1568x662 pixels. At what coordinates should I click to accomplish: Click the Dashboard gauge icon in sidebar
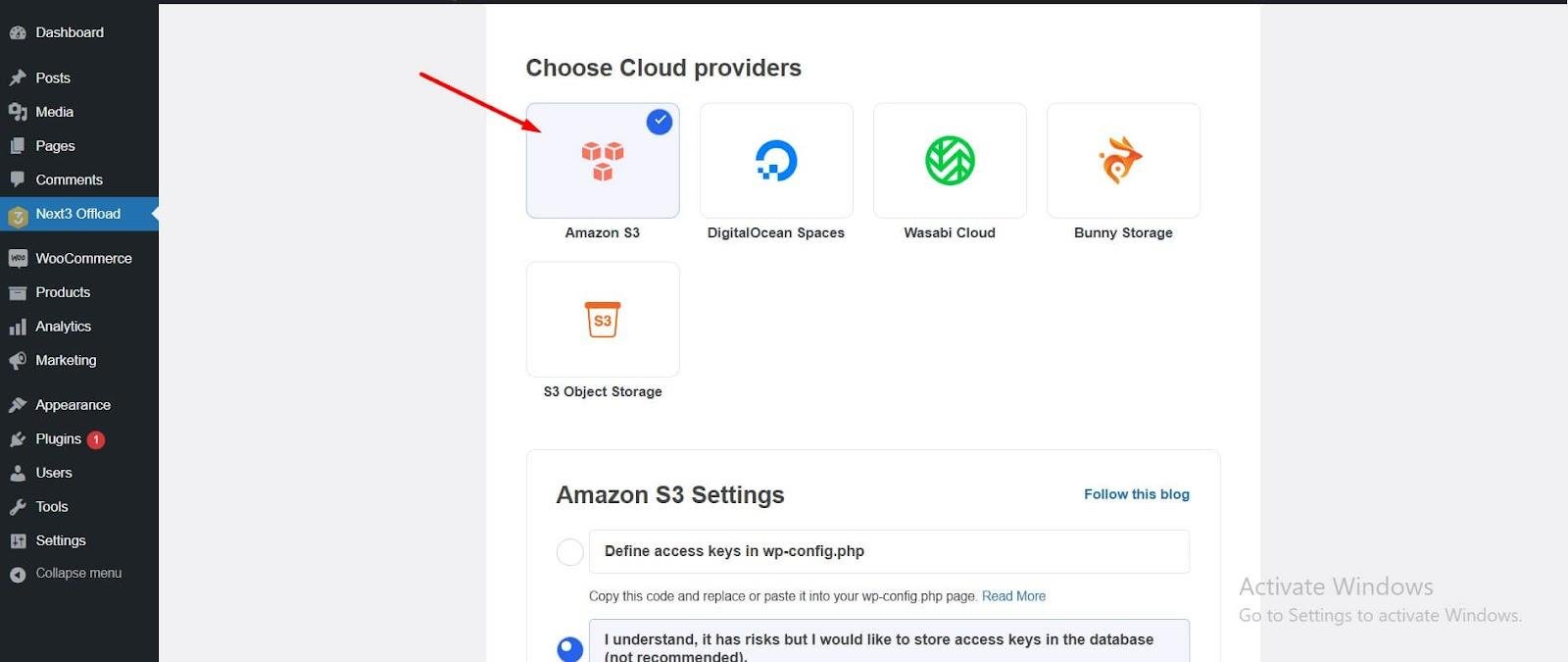tap(18, 33)
